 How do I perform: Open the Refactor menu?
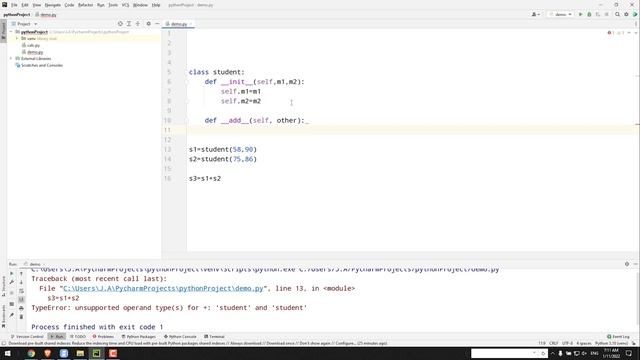(85, 5)
